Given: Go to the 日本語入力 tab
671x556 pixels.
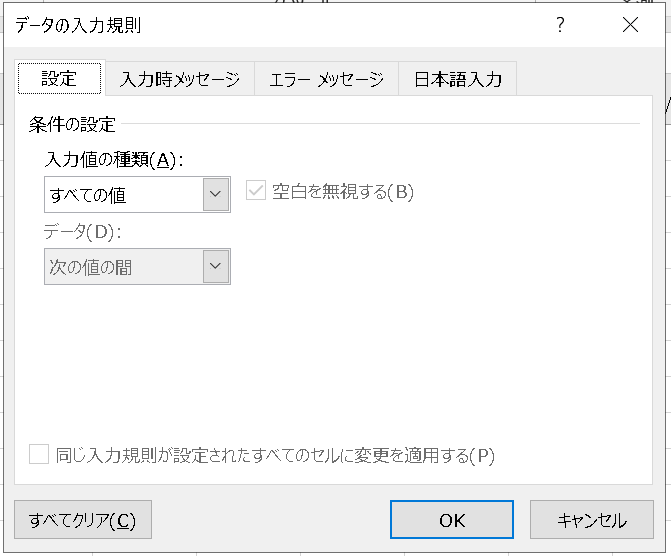Looking at the screenshot, I should click(x=457, y=79).
